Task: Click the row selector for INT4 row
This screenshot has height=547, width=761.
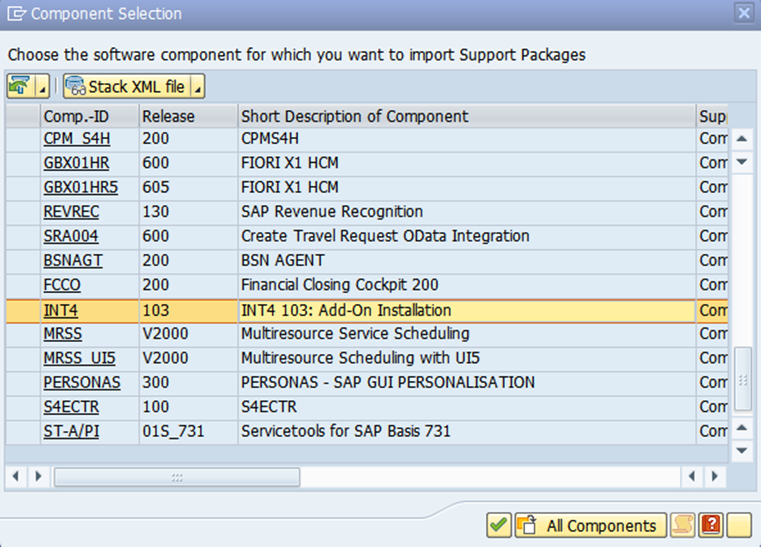Action: click(23, 311)
